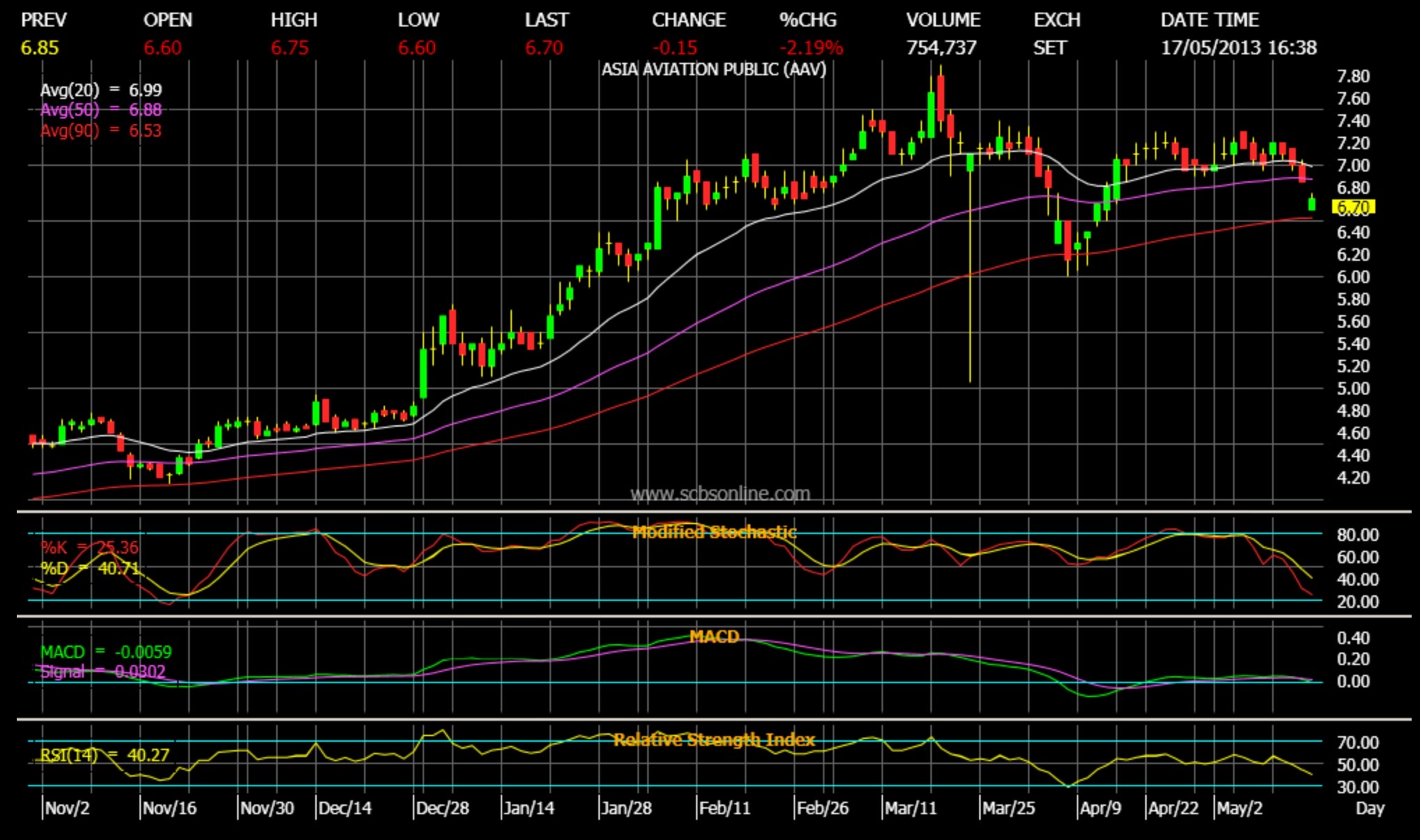The image size is (1420, 840).
Task: Click the Jan/14 date label
Action: point(529,809)
